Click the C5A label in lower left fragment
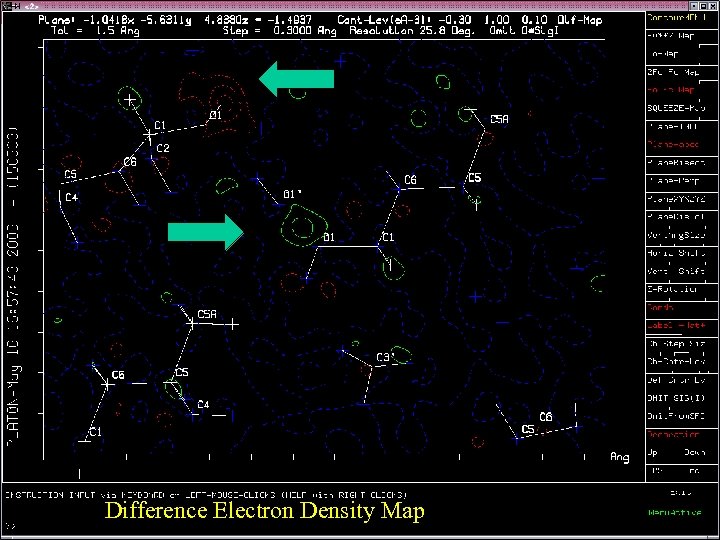Screen dimensions: 720x540 207,315
